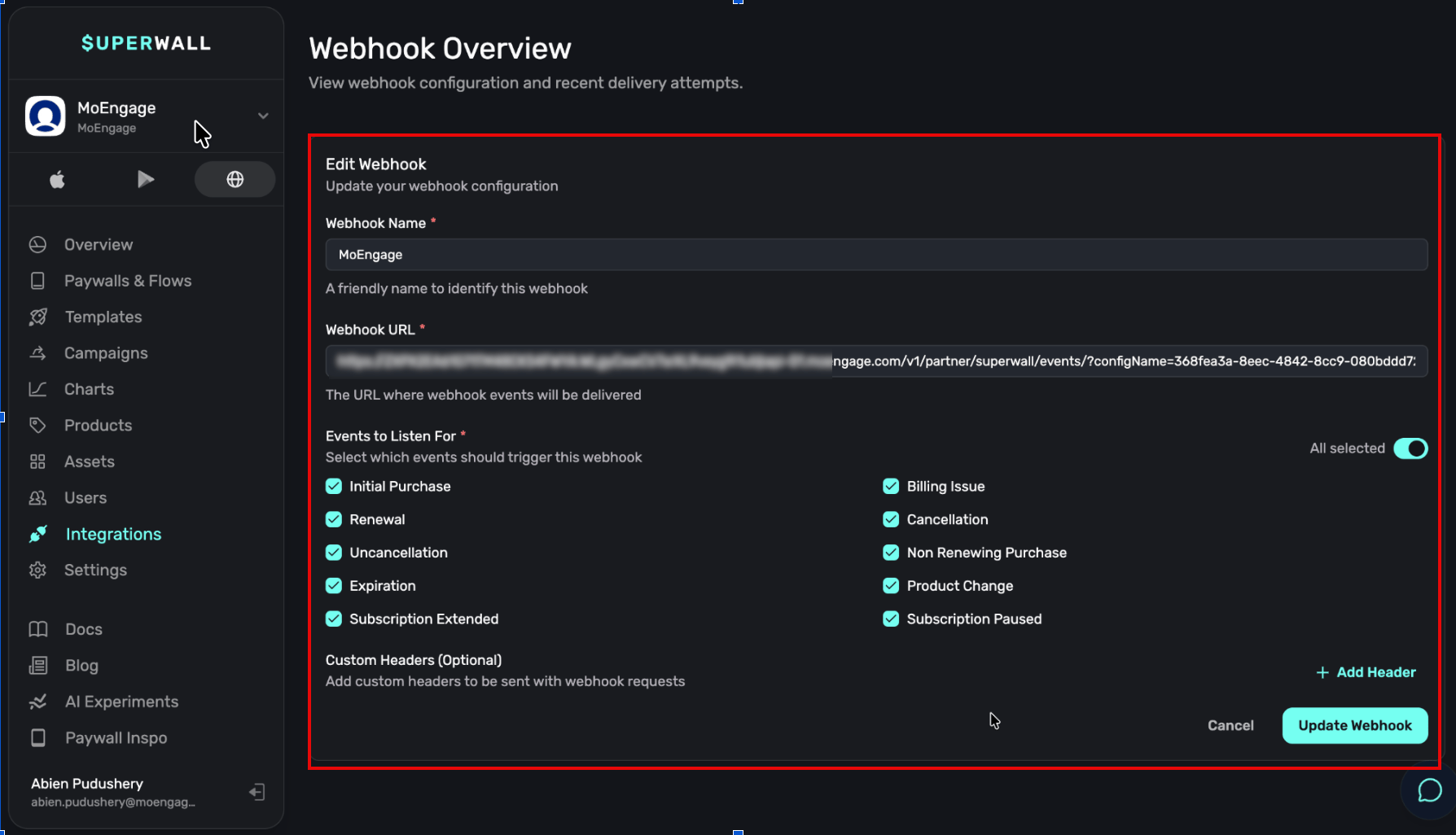Image resolution: width=1456 pixels, height=835 pixels.
Task: Click the Products tag icon
Action: tap(37, 426)
